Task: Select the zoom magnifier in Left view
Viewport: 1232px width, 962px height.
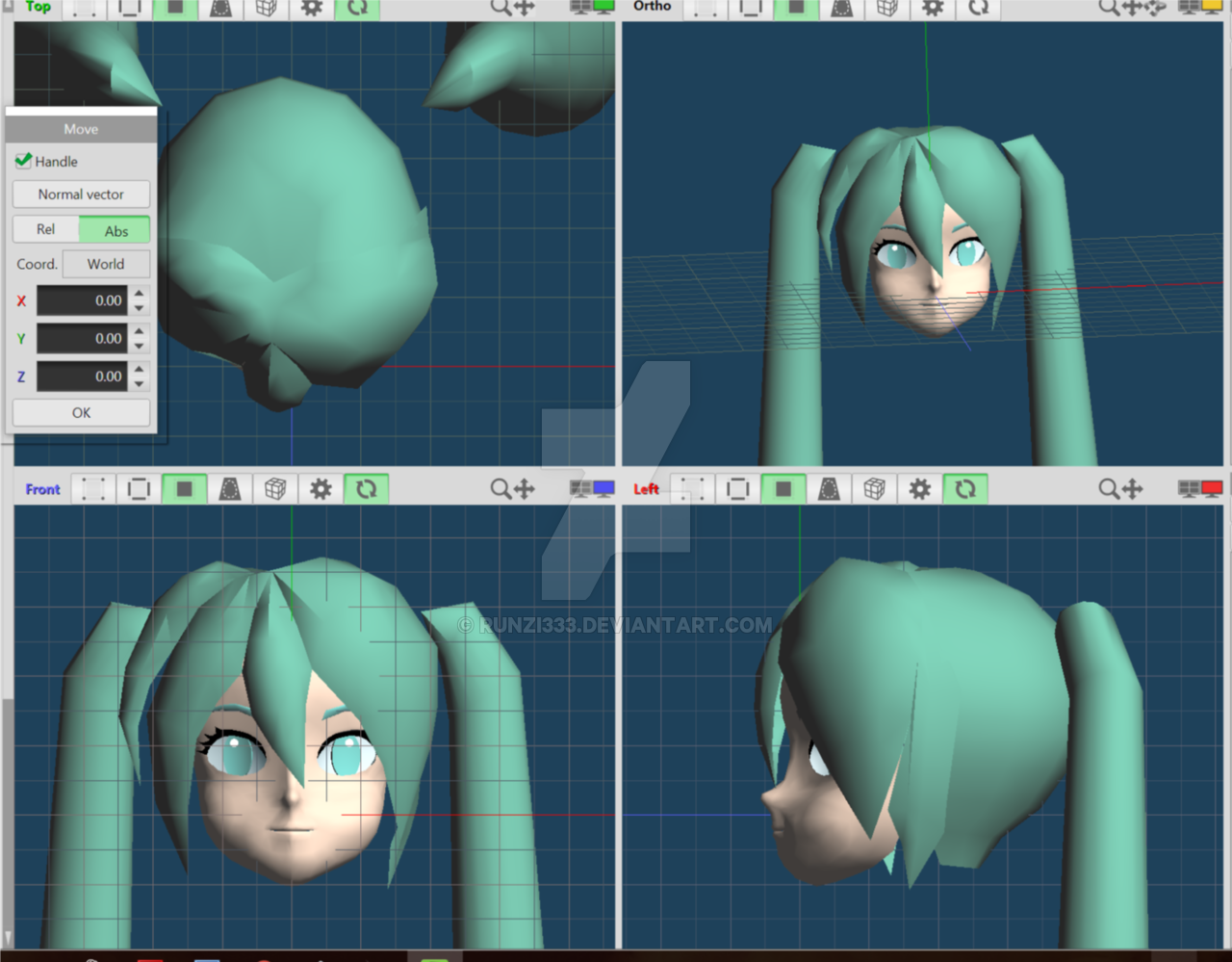Action: coord(1109,489)
